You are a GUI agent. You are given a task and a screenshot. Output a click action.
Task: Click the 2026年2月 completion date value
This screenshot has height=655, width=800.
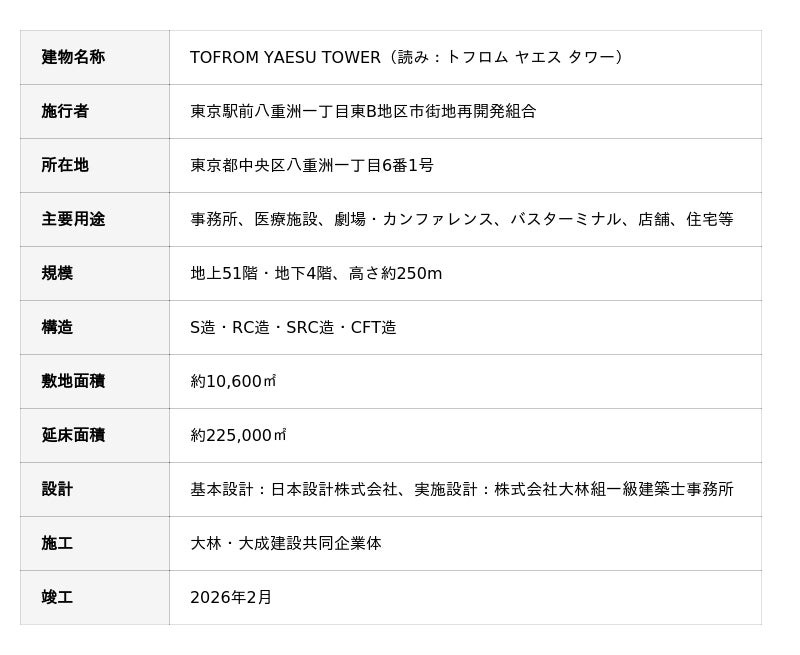tap(231, 597)
